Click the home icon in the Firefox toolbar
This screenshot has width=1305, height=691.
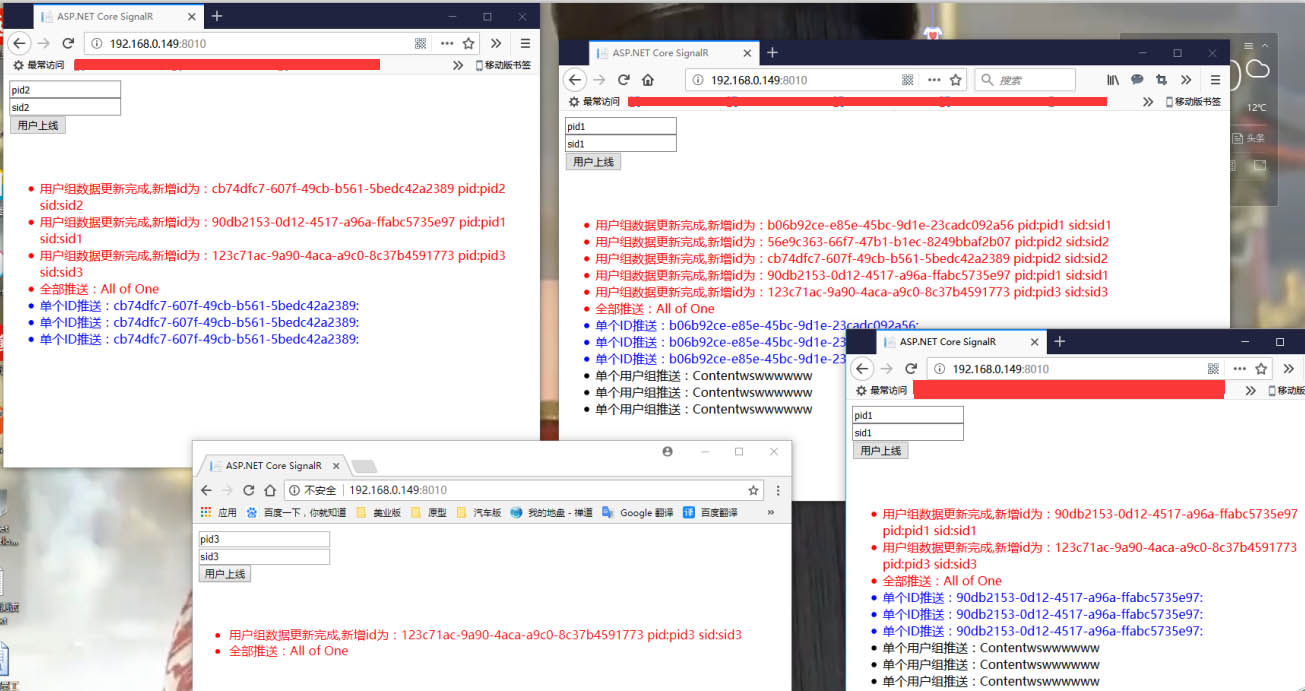tap(647, 79)
